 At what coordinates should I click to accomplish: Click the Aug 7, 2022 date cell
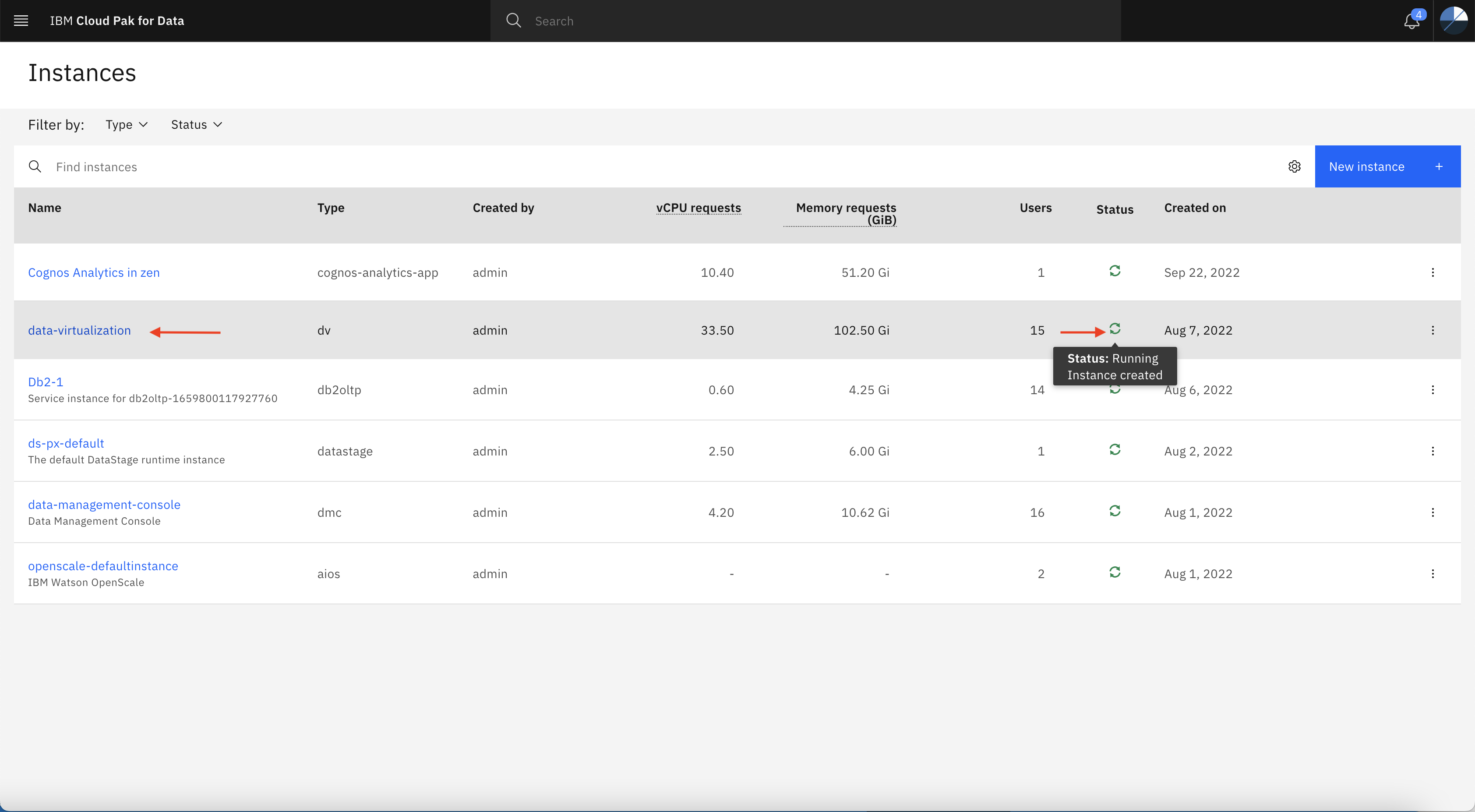[1198, 330]
